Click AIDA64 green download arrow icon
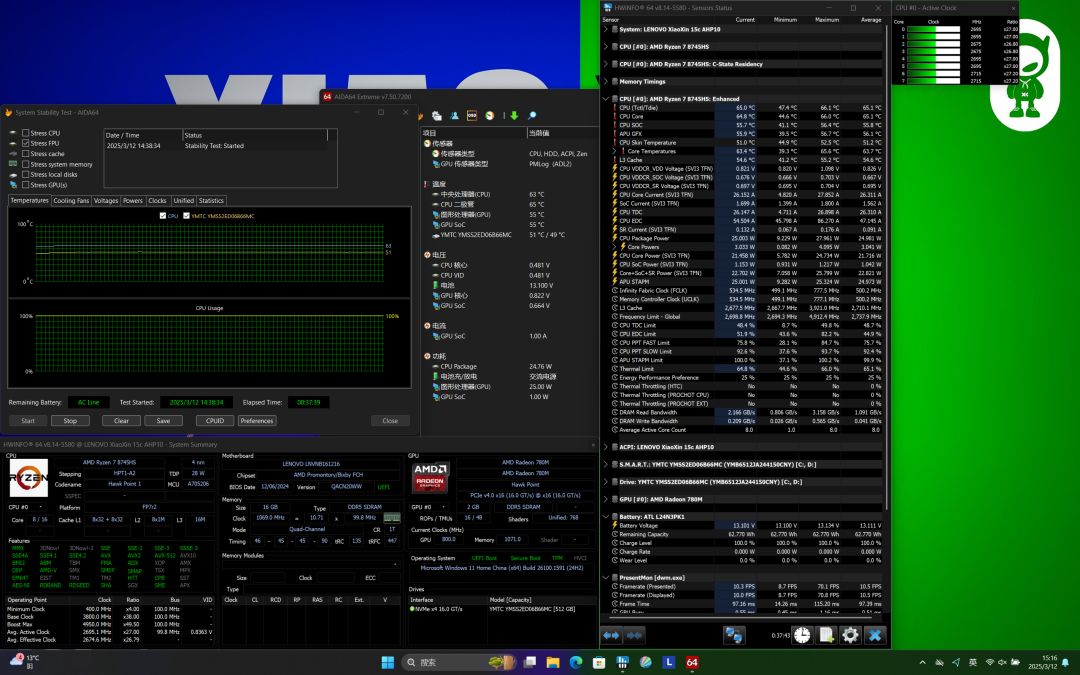Image resolution: width=1080 pixels, height=675 pixels. coord(514,116)
